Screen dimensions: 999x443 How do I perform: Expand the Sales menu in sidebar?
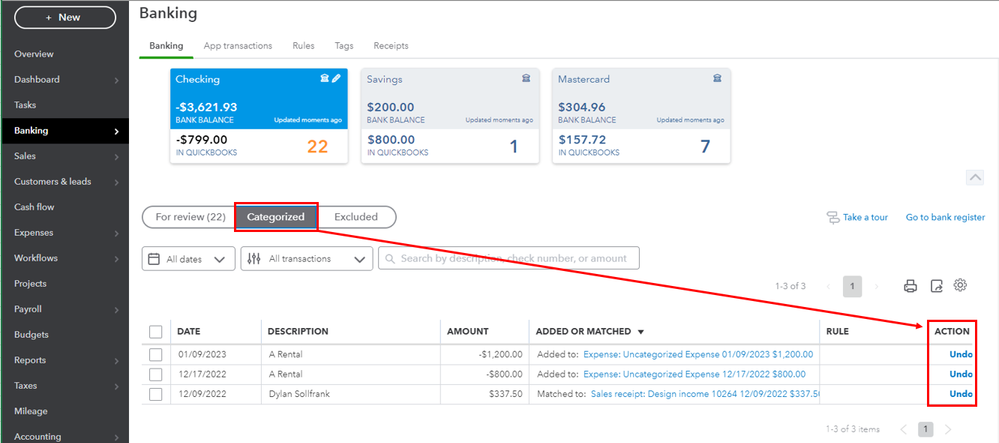[x=65, y=156]
